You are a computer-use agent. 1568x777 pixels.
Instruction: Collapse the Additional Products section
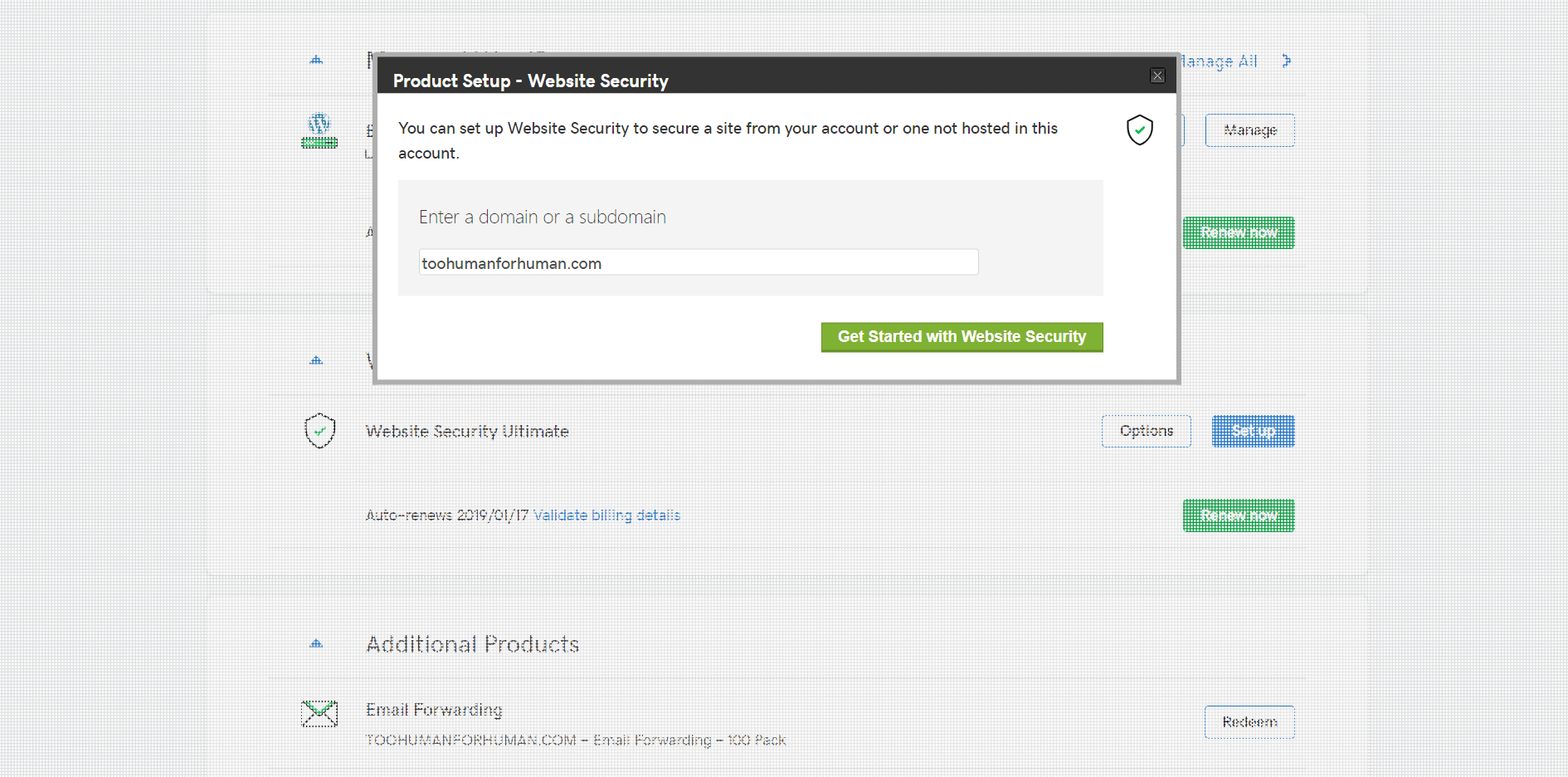[x=316, y=643]
